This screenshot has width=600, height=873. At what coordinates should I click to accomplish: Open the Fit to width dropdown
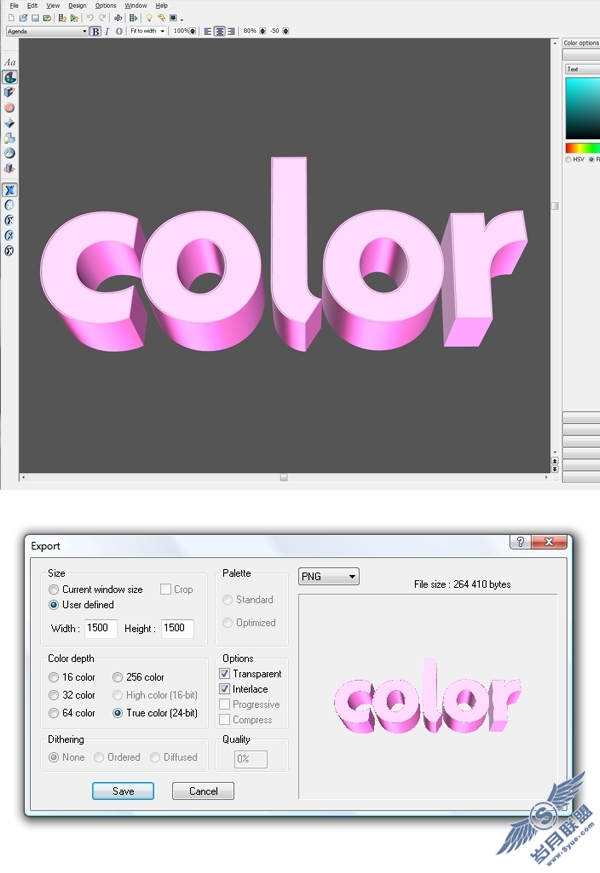point(147,31)
